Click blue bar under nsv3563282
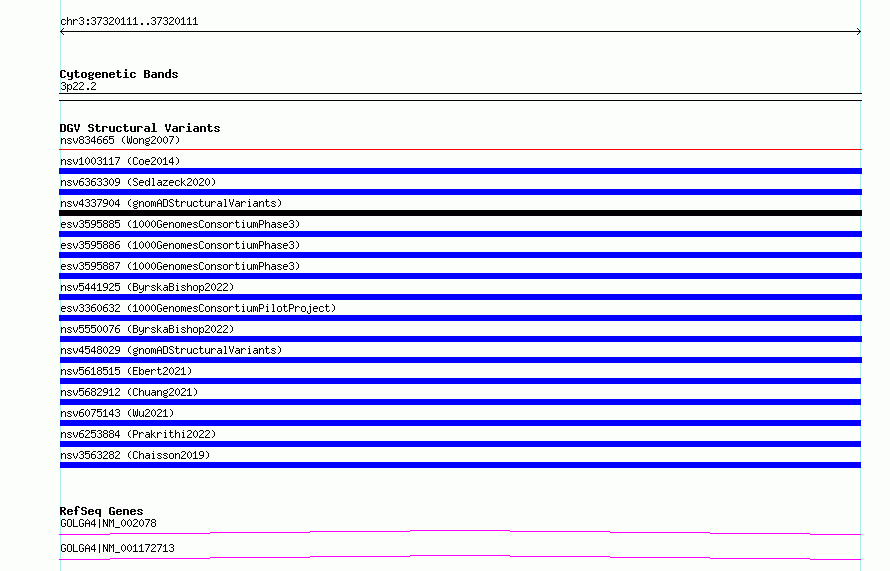This screenshot has width=890, height=571. (460, 465)
